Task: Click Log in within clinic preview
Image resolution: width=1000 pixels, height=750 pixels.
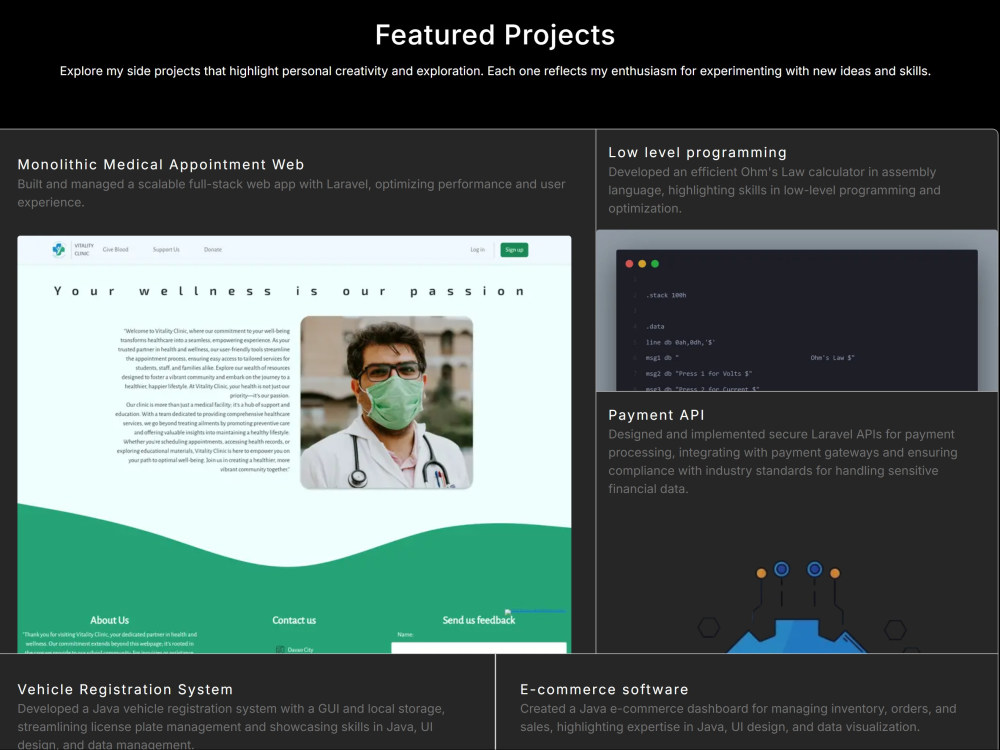Action: pos(478,249)
